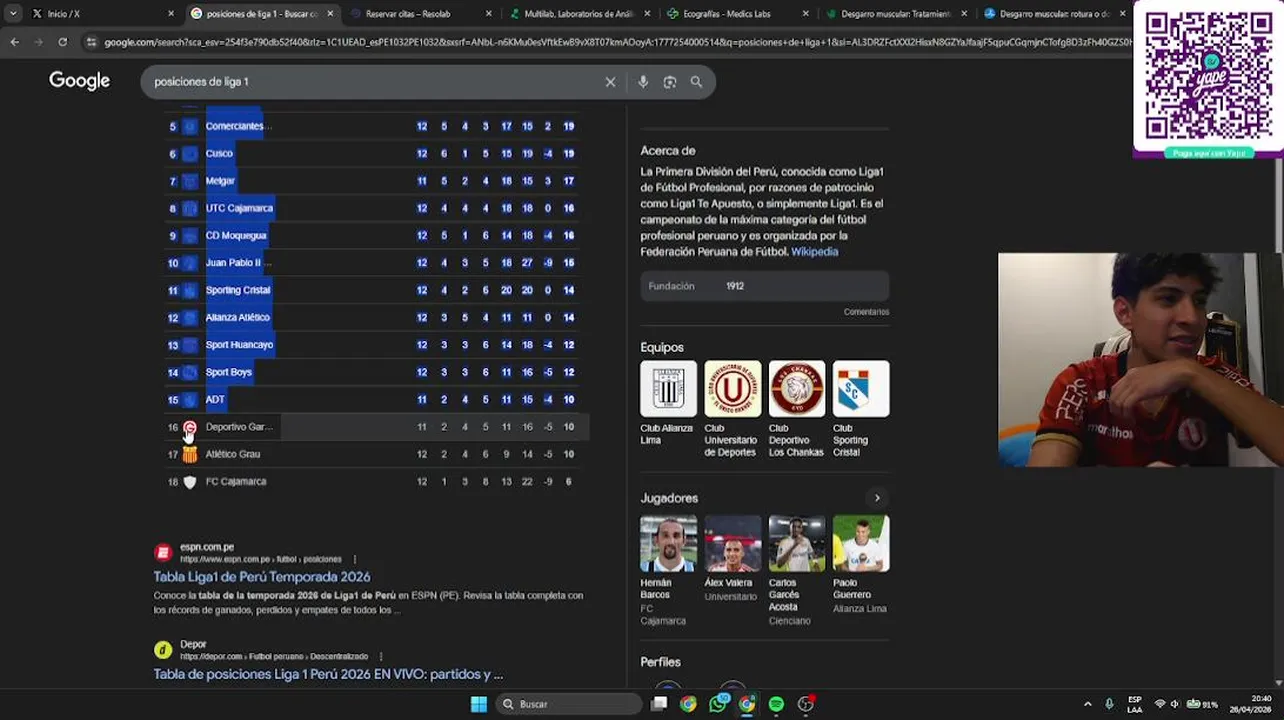Open the Wikipedia link in Acerca de
Image resolution: width=1284 pixels, height=720 pixels.
pos(814,252)
